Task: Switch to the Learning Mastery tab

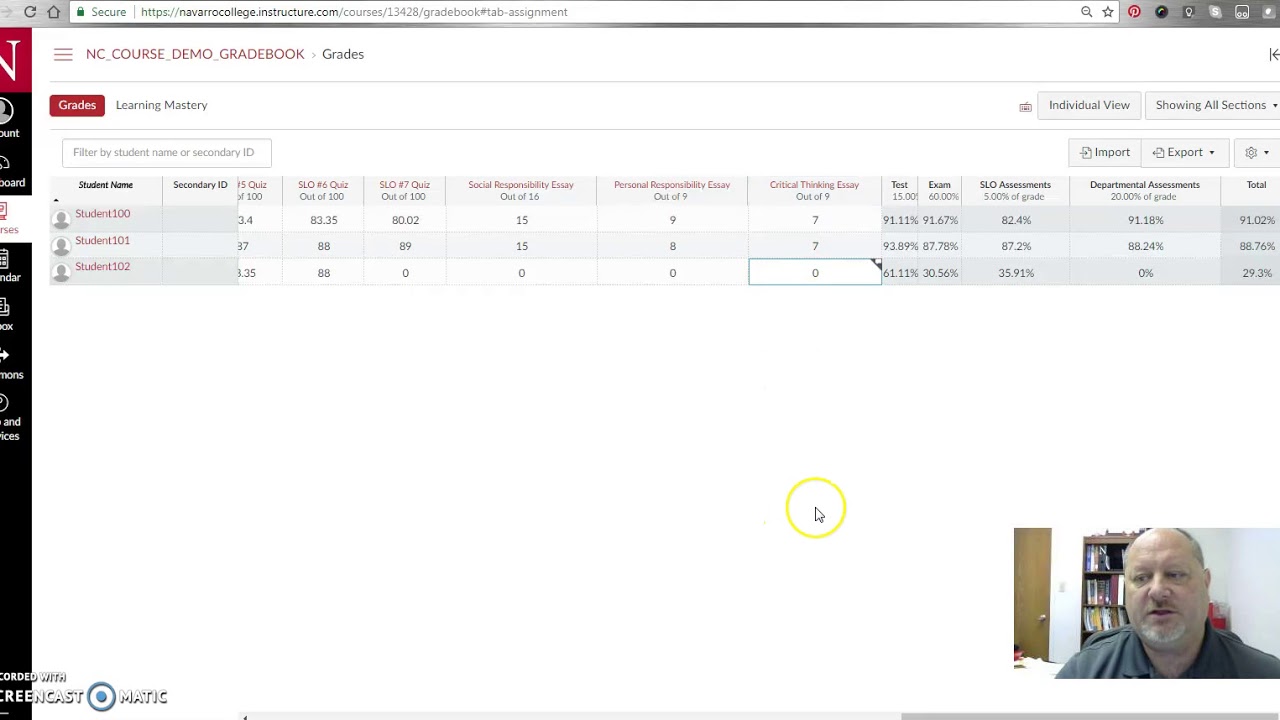Action: [161, 105]
